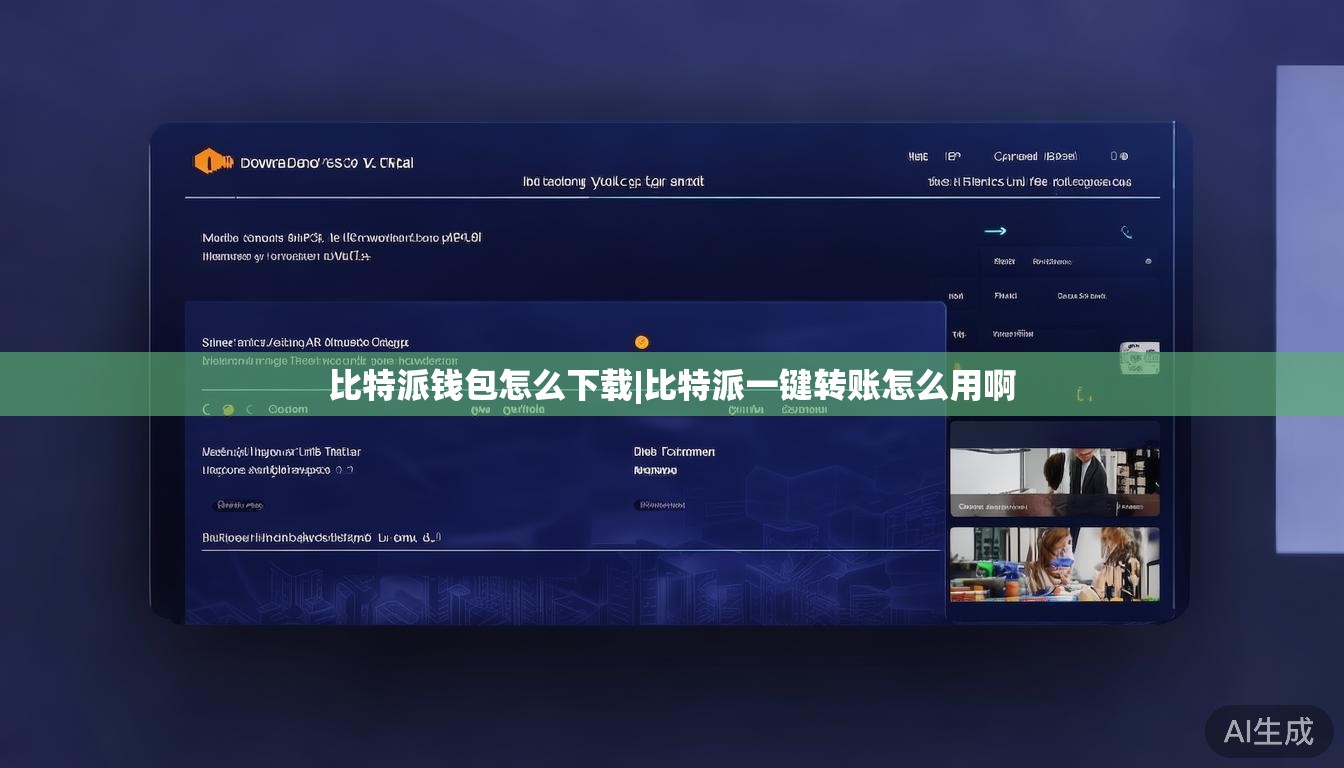
Task: Select the cyan arrow icon in the sidebar
Action: tap(995, 231)
